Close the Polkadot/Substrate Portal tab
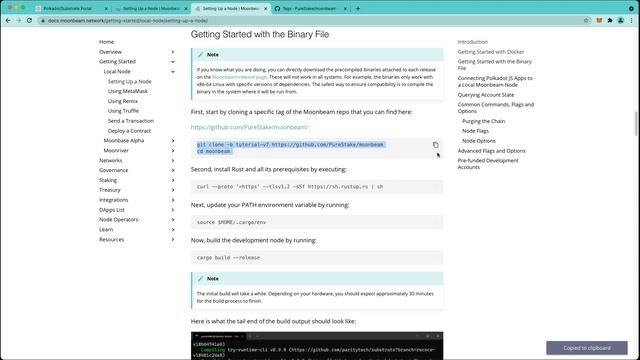This screenshot has width=640, height=360. (107, 9)
